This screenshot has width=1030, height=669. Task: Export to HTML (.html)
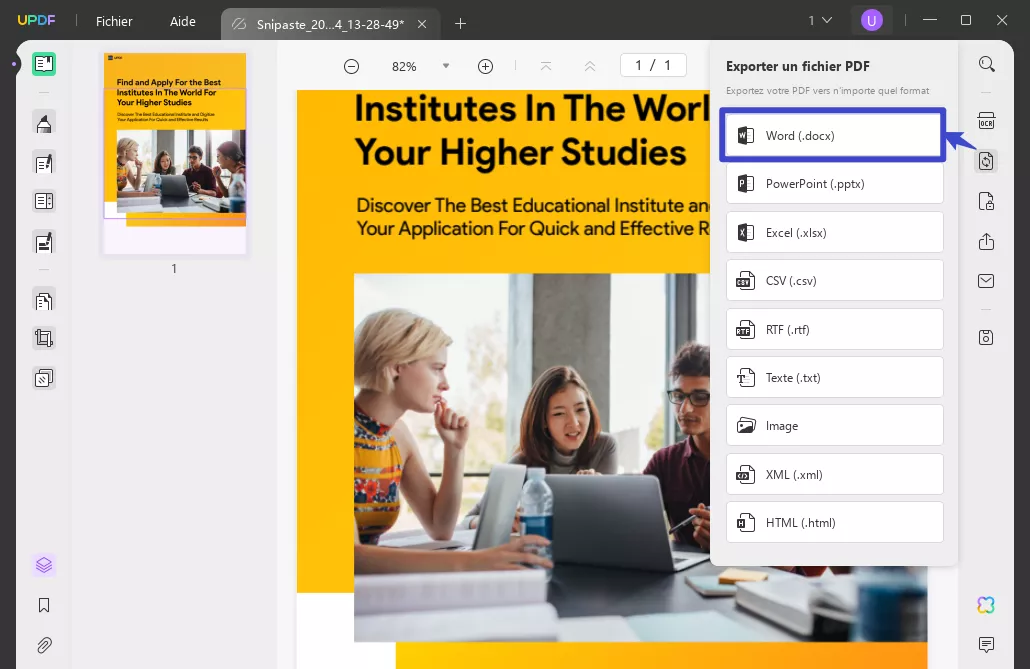pos(834,522)
